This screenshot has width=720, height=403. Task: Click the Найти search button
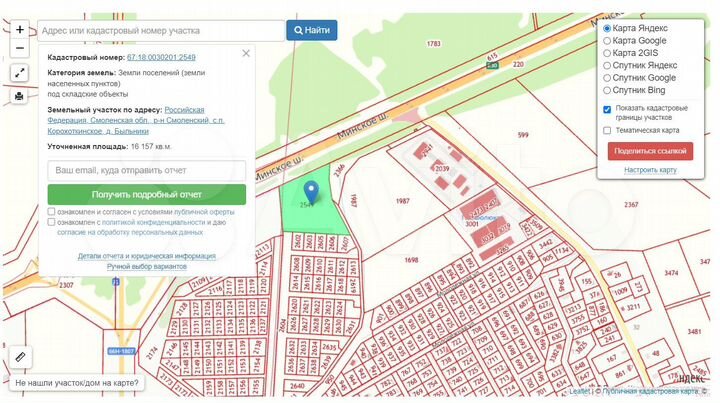pyautogui.click(x=311, y=30)
